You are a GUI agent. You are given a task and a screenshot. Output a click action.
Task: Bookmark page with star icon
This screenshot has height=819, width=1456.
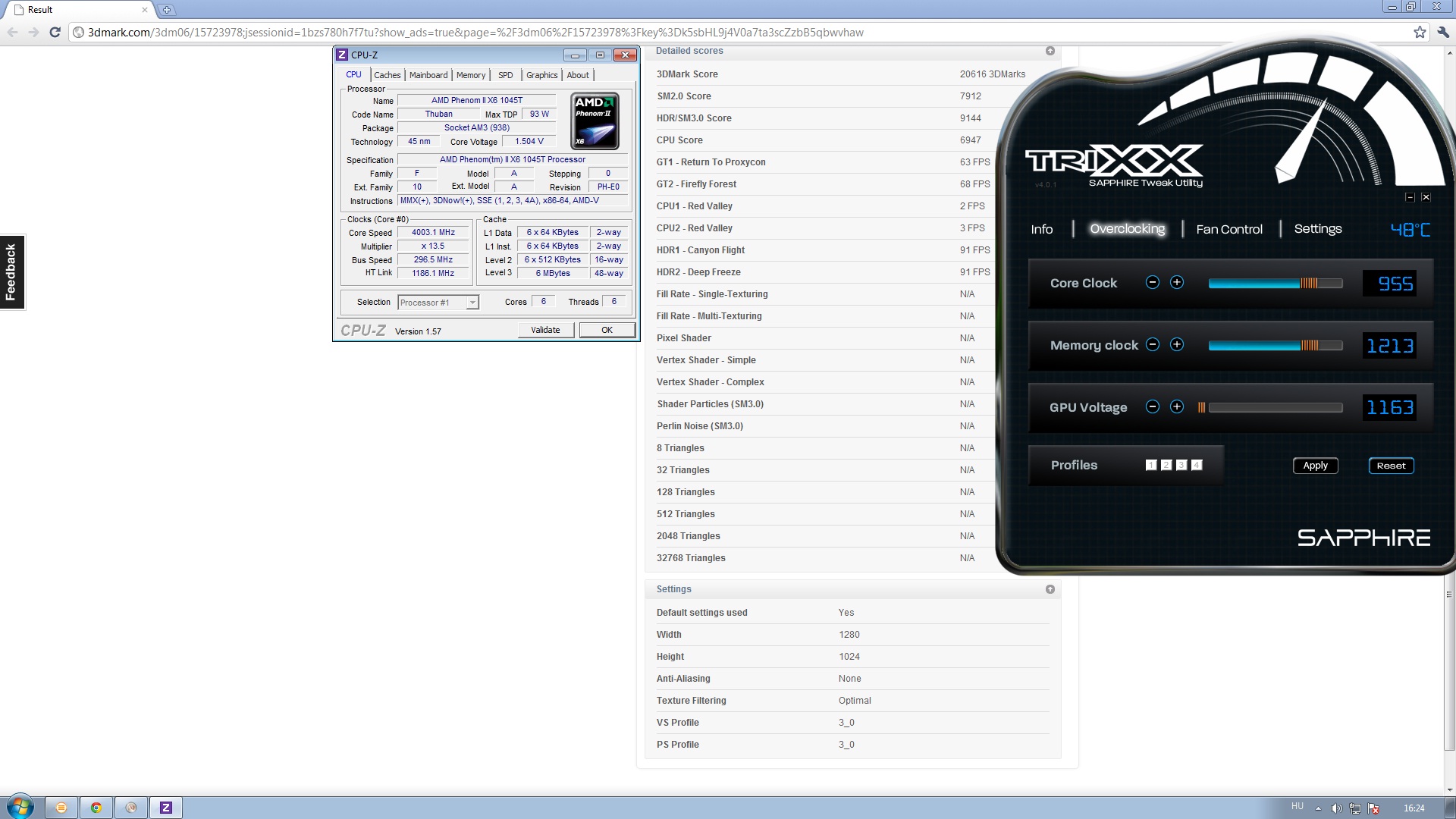[1420, 32]
